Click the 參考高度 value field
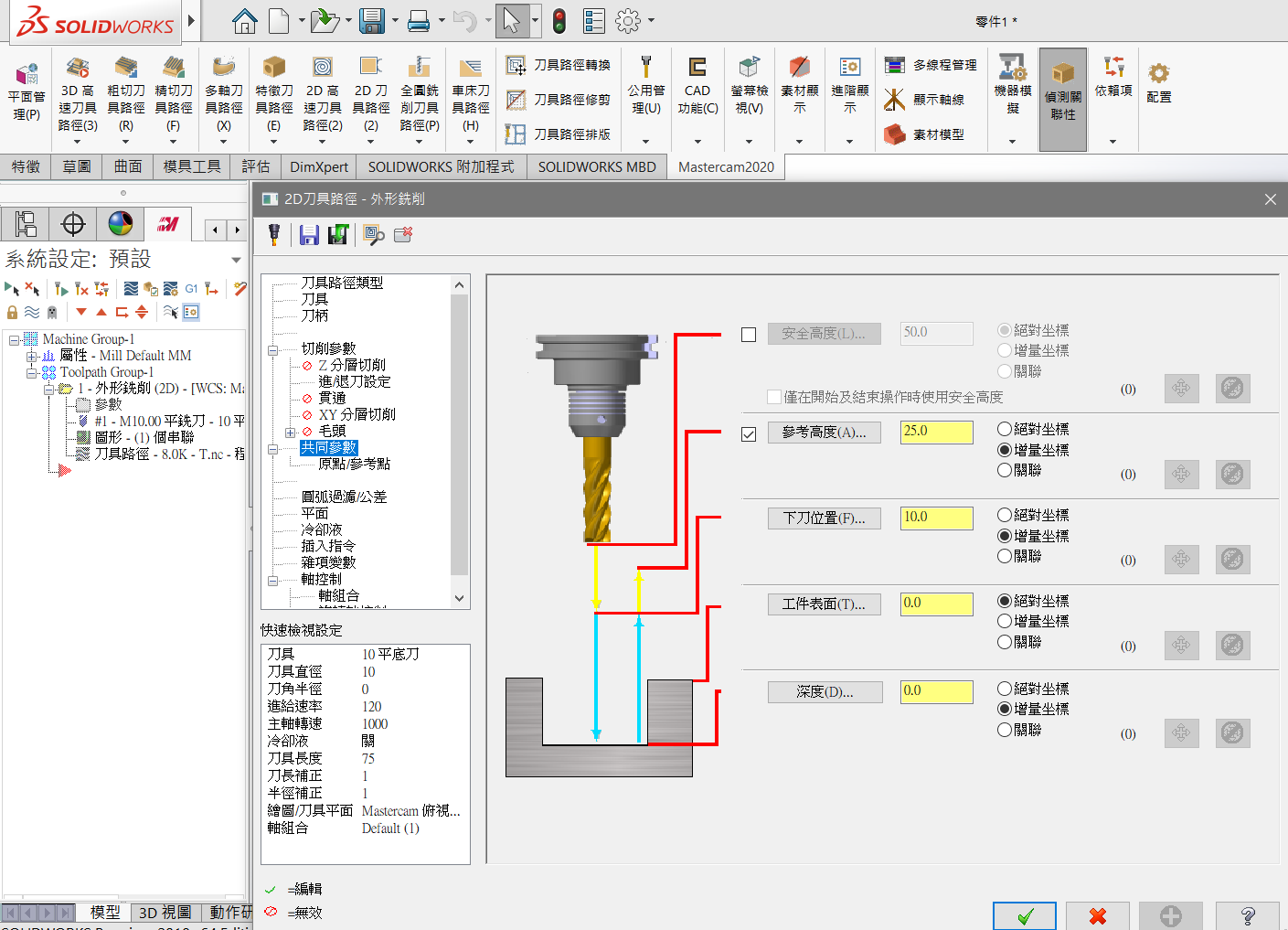This screenshot has width=1288, height=930. pyautogui.click(x=937, y=432)
